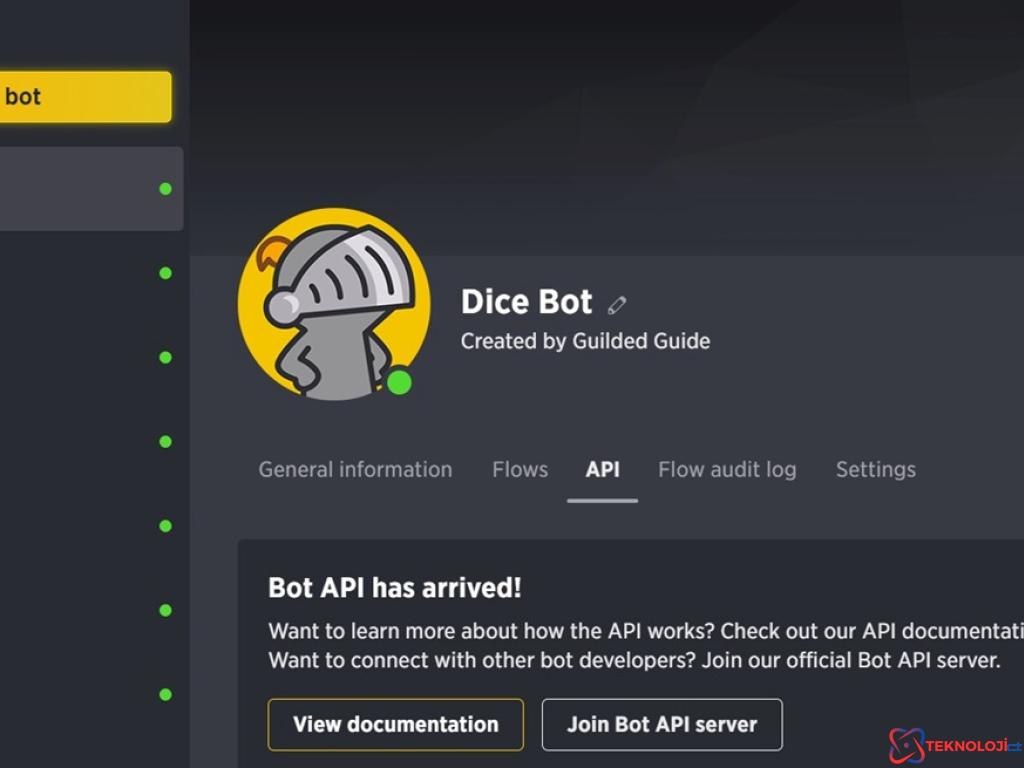Click the View documentation button
Image resolution: width=1024 pixels, height=768 pixels.
coord(395,724)
